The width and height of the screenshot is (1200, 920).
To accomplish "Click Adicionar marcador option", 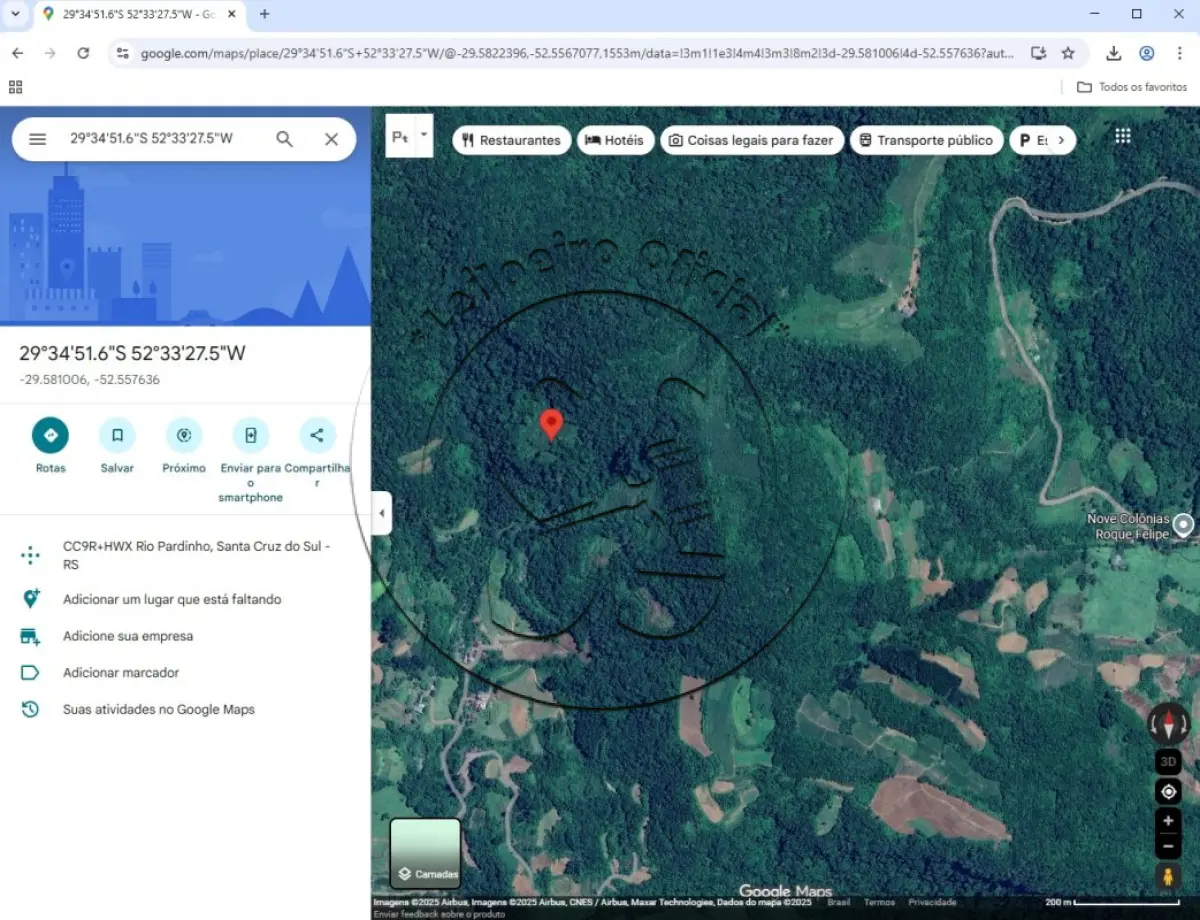I will tap(121, 673).
